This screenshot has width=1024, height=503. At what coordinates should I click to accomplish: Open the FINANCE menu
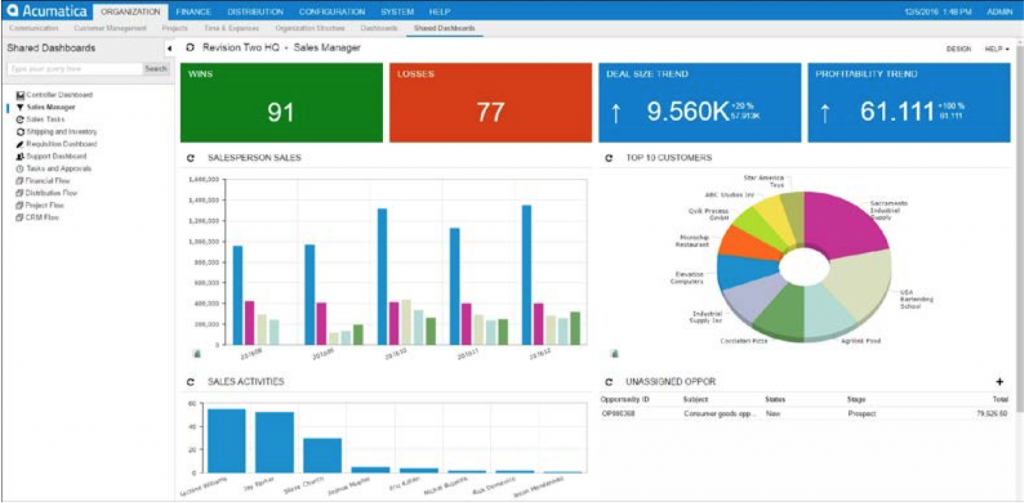[x=193, y=12]
